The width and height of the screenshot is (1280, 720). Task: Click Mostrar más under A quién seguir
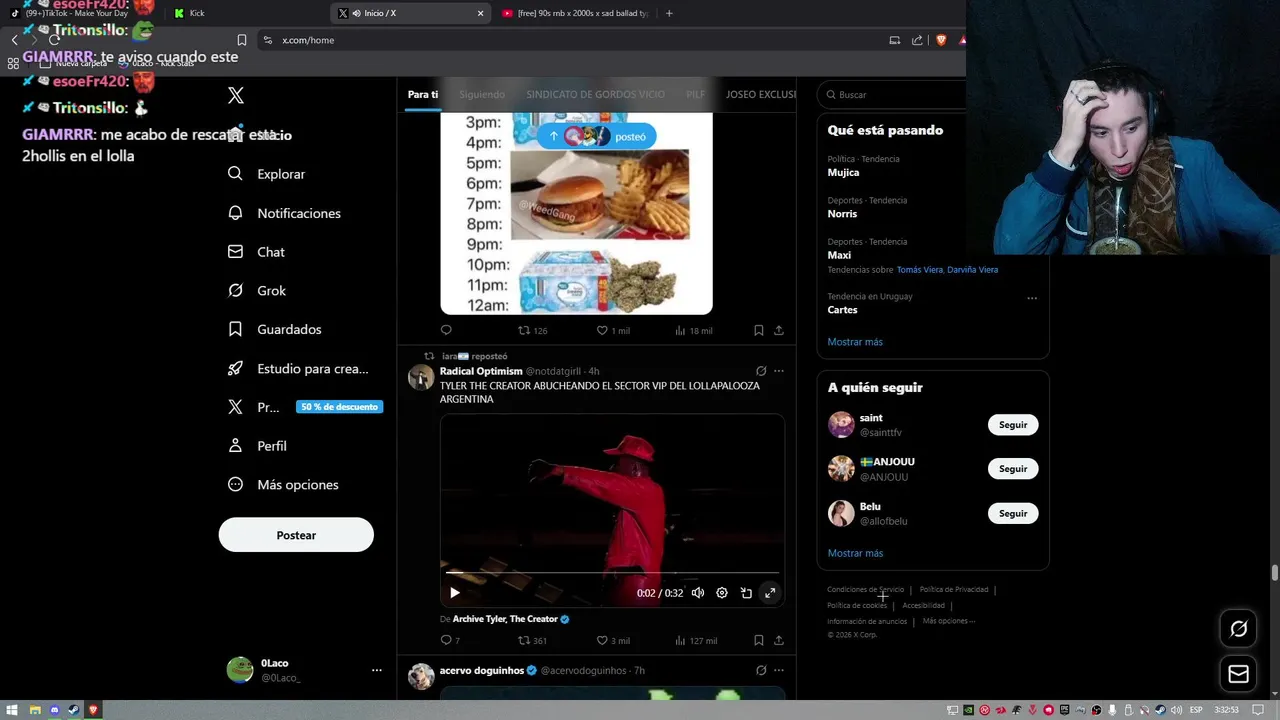click(x=855, y=553)
